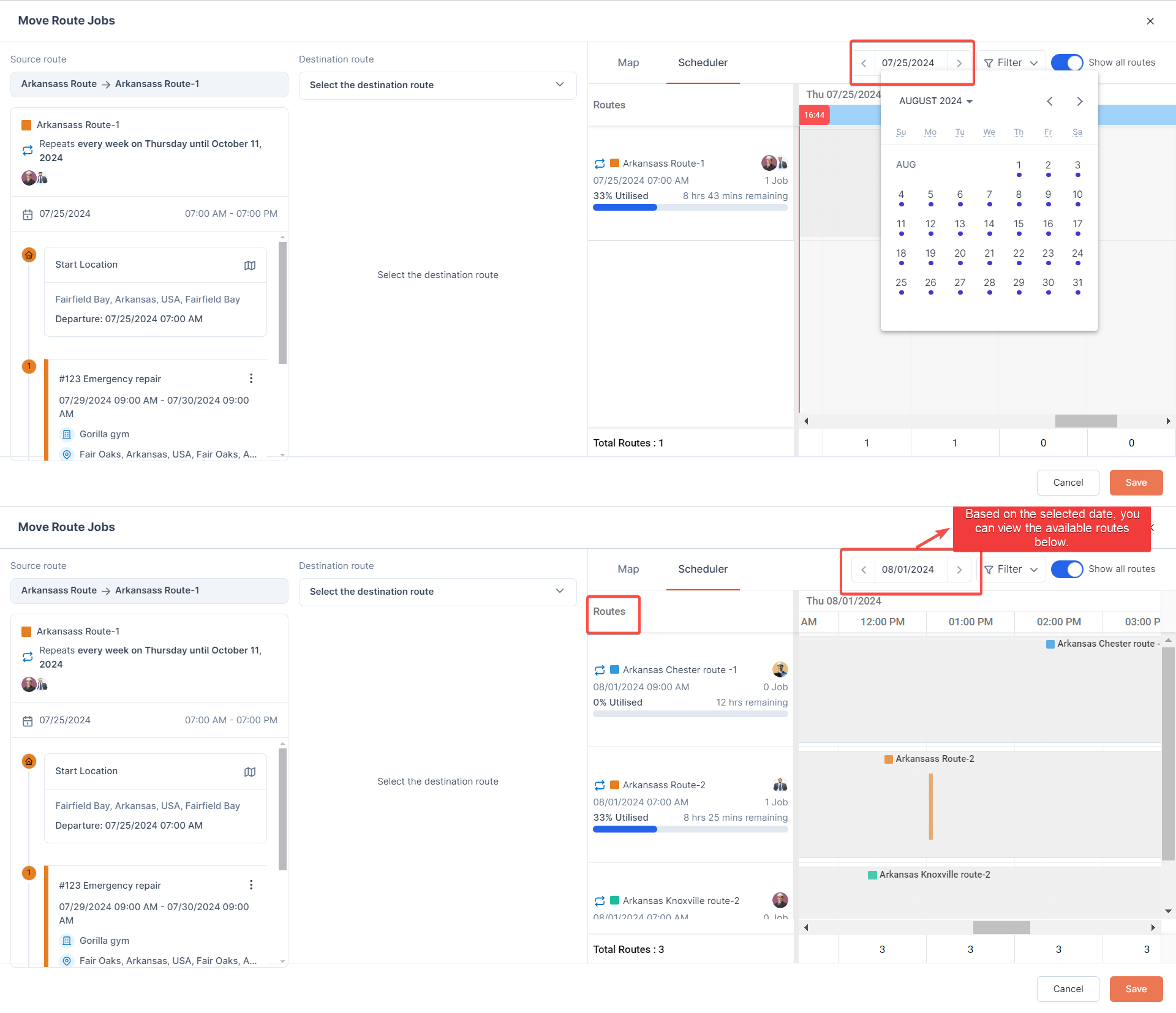The width and height of the screenshot is (1176, 1013).
Task: Open the Filter dropdown in the bottom panel
Action: pyautogui.click(x=1011, y=569)
